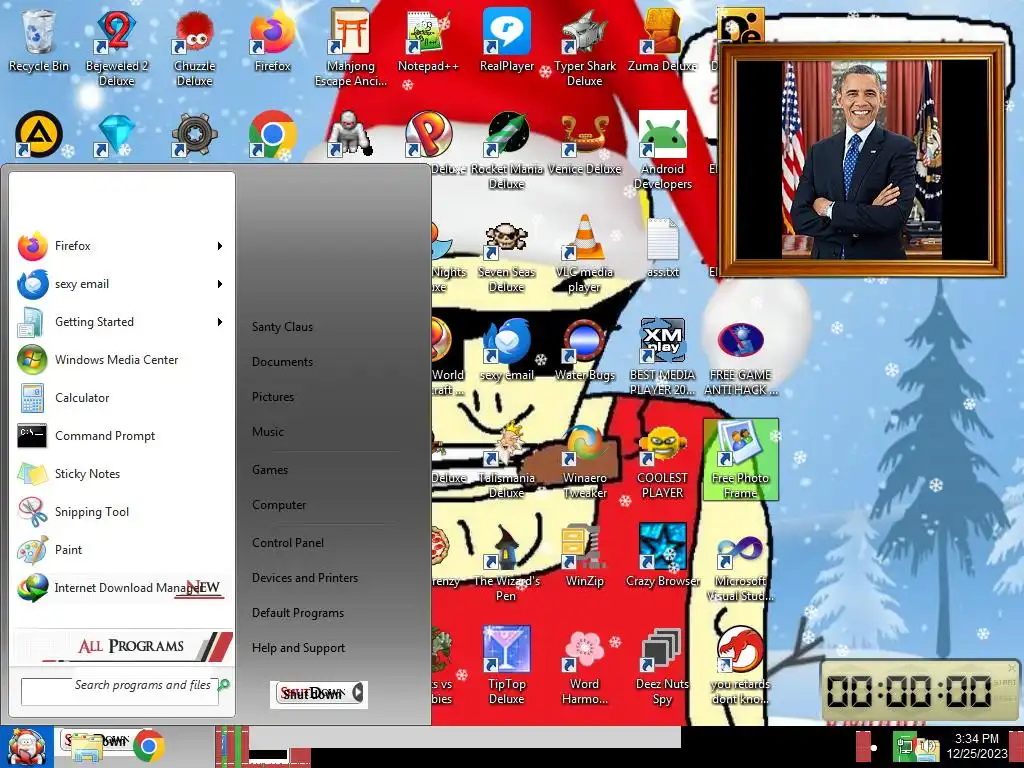Open Paint from the Start menu
The height and width of the screenshot is (768, 1024).
tap(120, 550)
